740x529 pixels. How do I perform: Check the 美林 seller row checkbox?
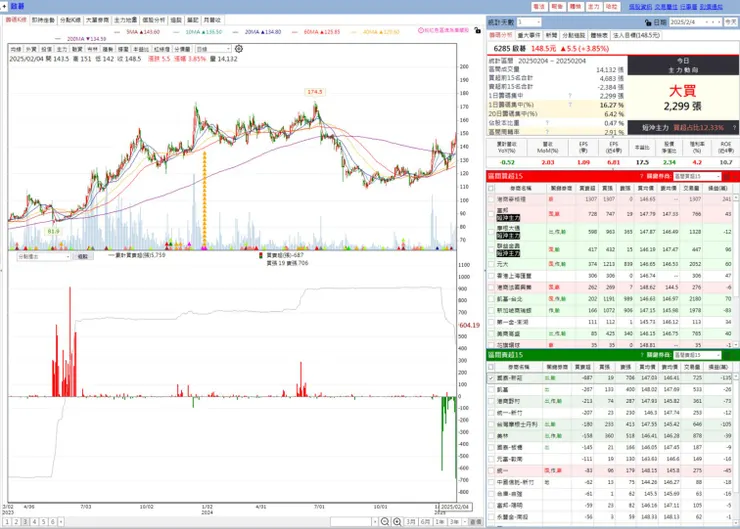pyautogui.click(x=491, y=436)
